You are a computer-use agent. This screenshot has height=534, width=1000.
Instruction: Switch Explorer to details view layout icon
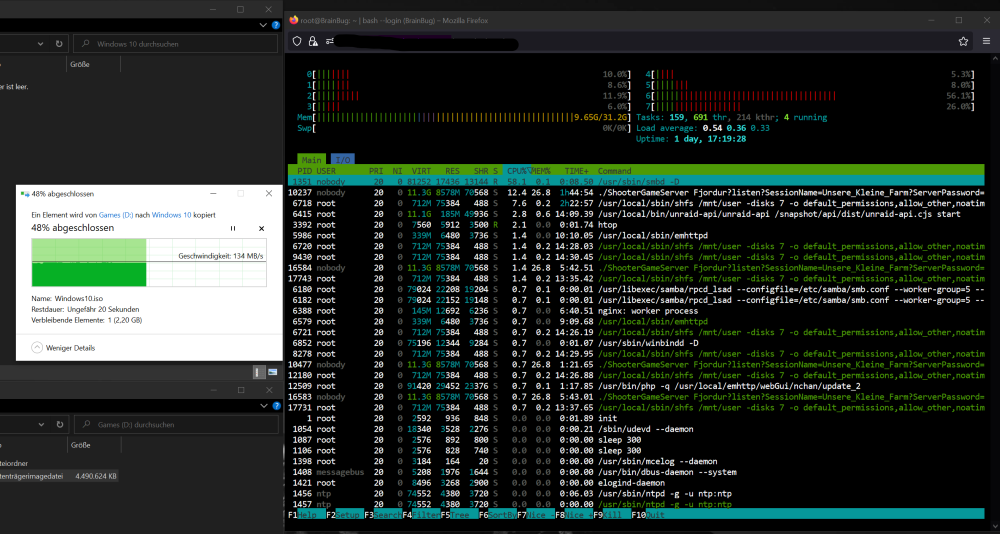258,372
